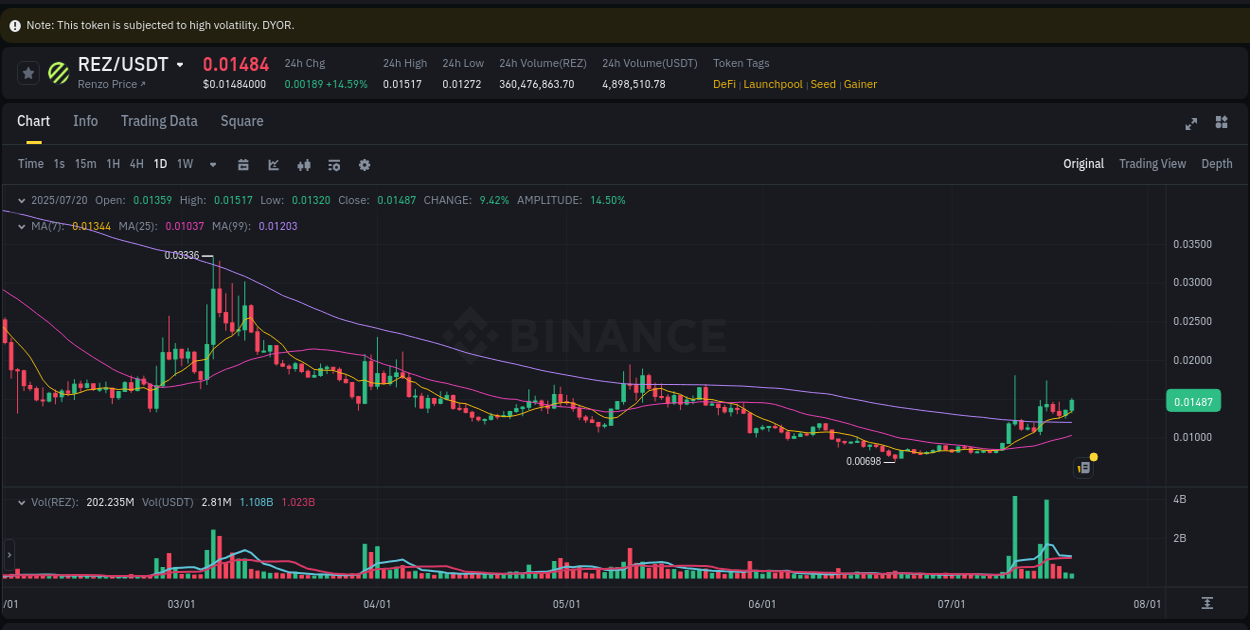Switch chart to Trading View mode
Image resolution: width=1250 pixels, height=630 pixels.
tap(1152, 163)
